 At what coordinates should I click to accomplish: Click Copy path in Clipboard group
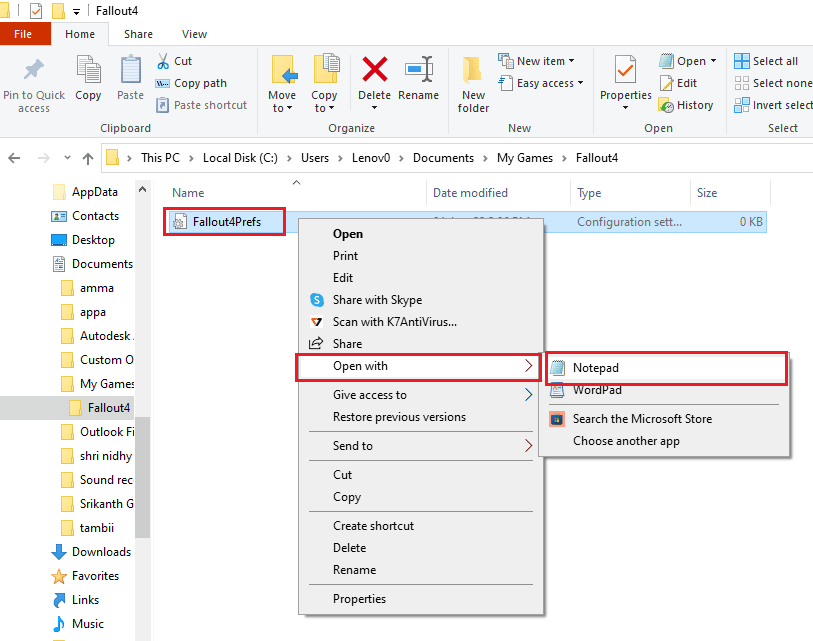[x=191, y=83]
